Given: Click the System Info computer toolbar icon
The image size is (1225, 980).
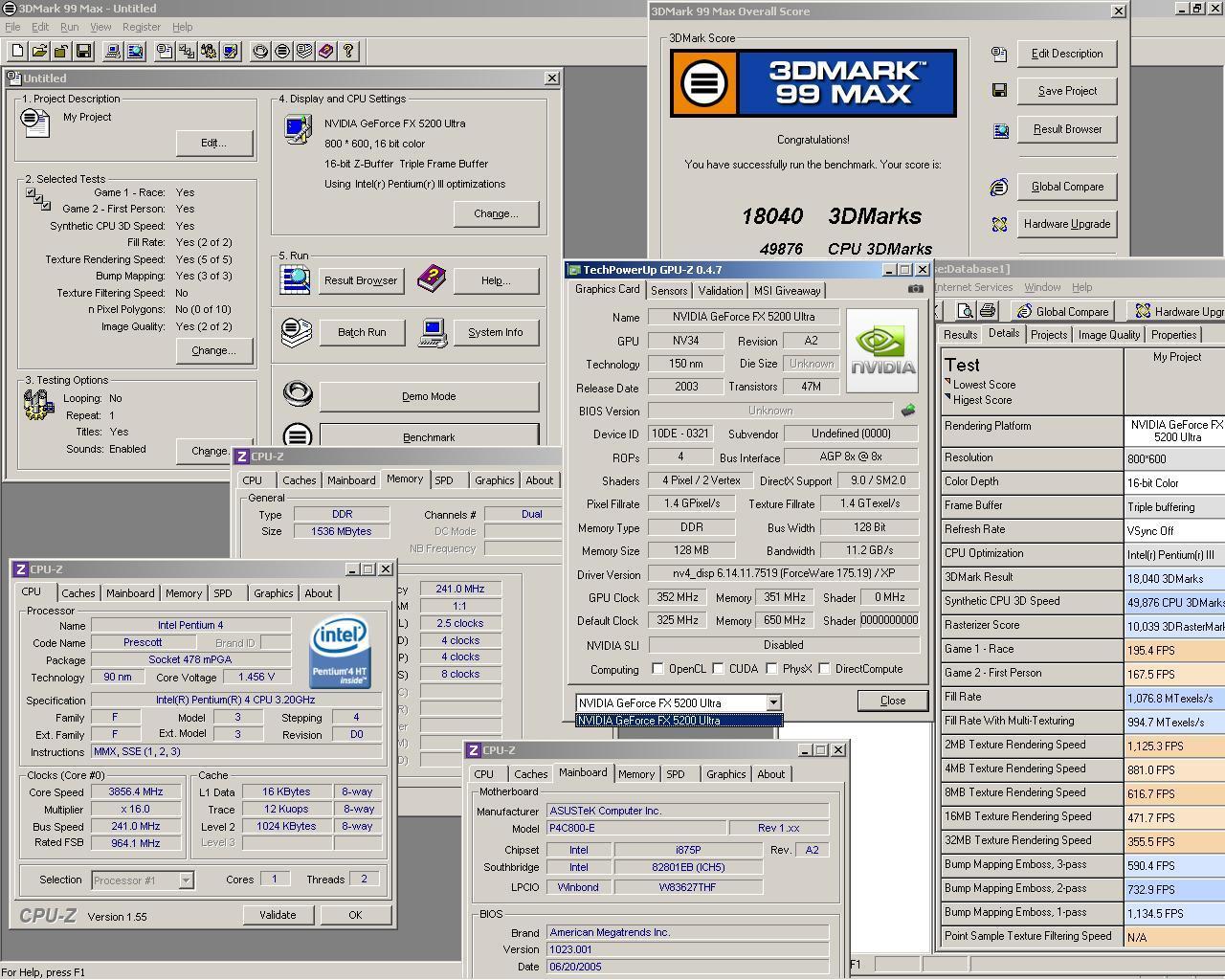Looking at the screenshot, I should [x=113, y=51].
